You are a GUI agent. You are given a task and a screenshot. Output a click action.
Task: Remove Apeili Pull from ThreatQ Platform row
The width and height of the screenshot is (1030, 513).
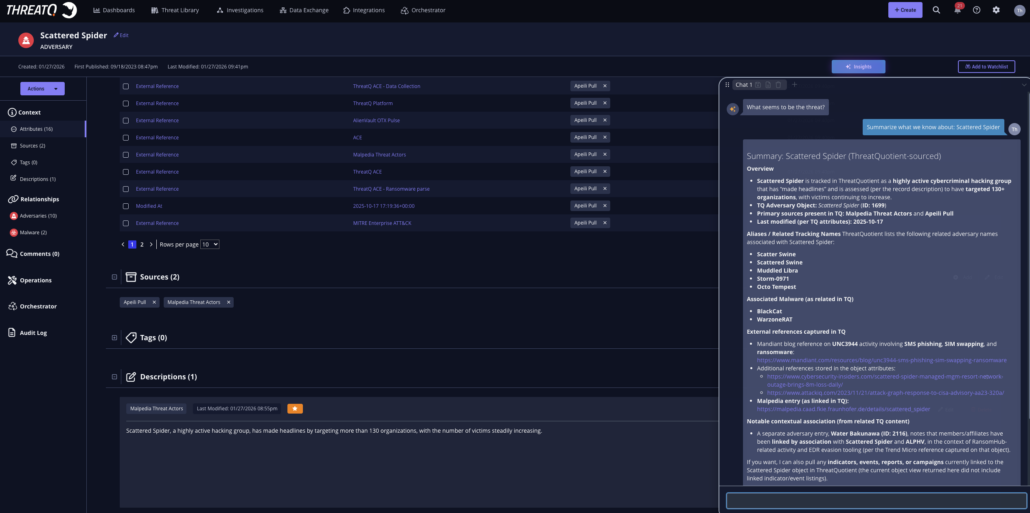tap(605, 103)
